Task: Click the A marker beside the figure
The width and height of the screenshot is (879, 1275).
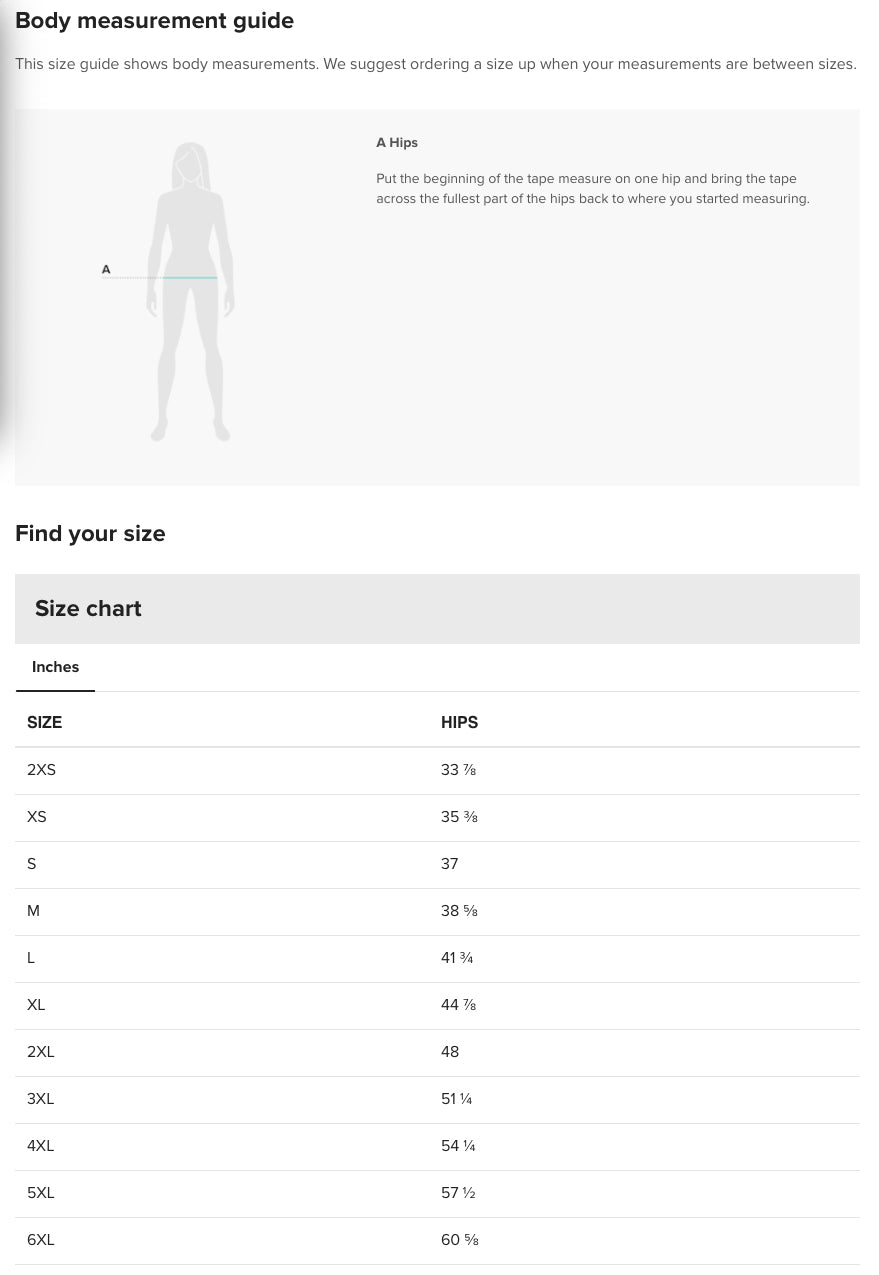Action: click(106, 270)
